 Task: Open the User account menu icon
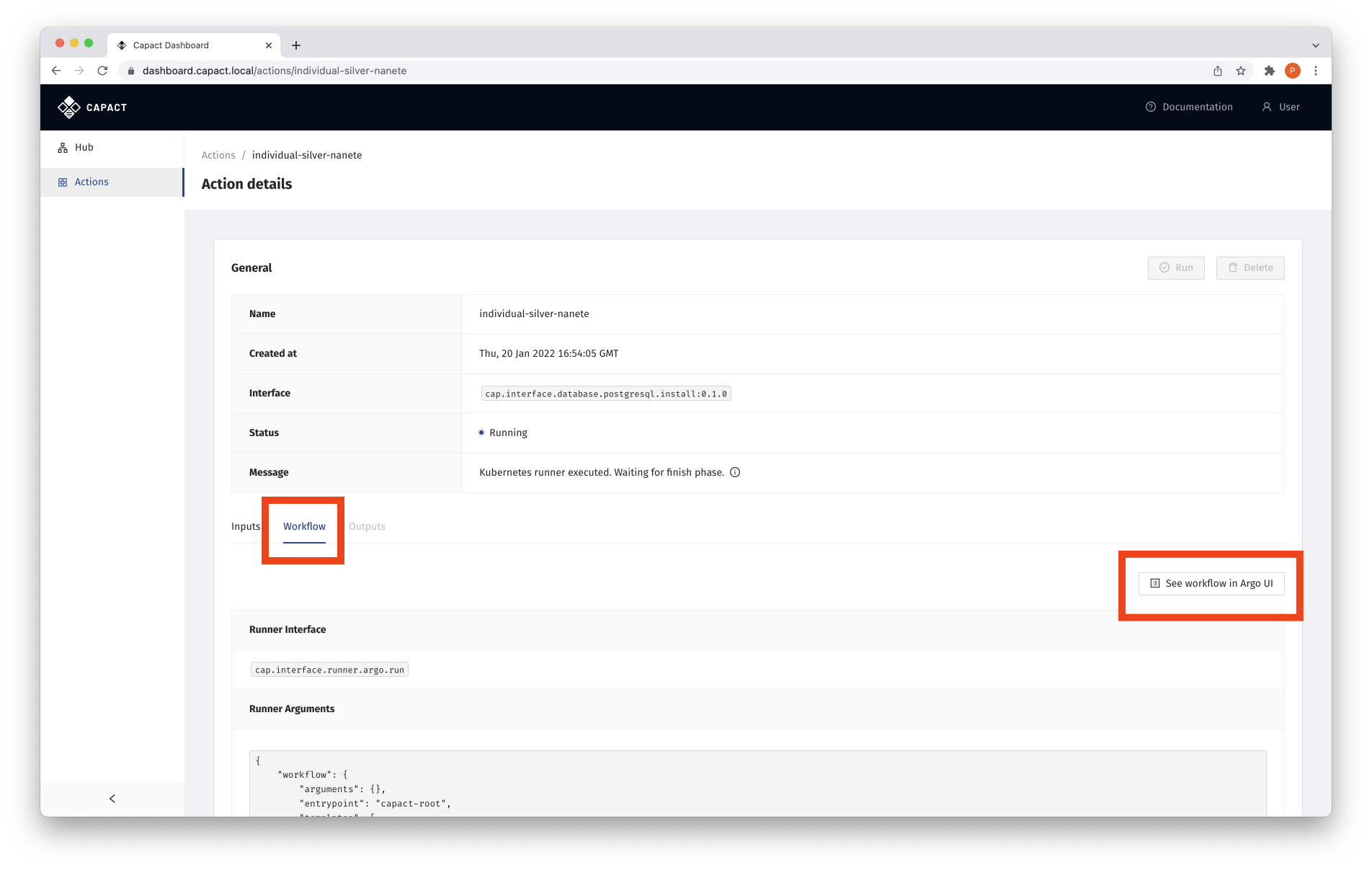pos(1267,107)
